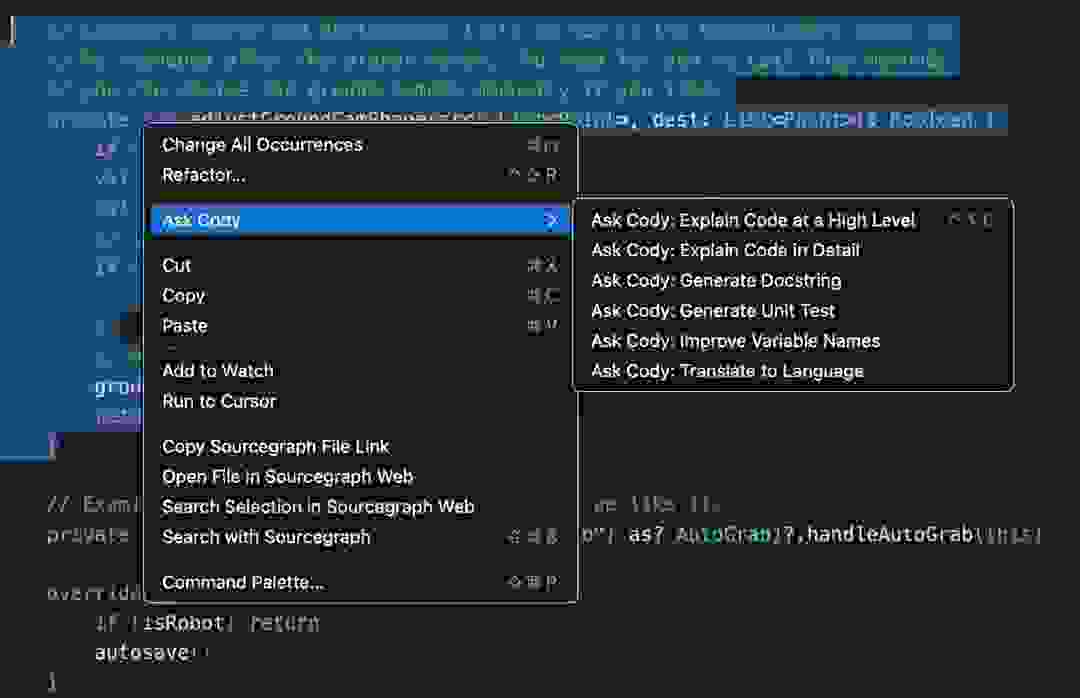Viewport: 1080px width, 698px height.
Task: Select Run to Cursor
Action: [x=360, y=401]
